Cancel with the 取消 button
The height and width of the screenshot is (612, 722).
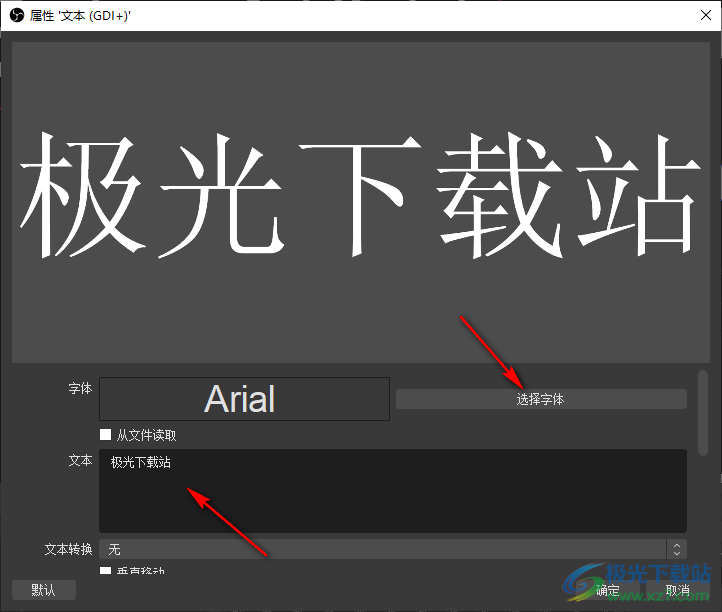pos(677,590)
